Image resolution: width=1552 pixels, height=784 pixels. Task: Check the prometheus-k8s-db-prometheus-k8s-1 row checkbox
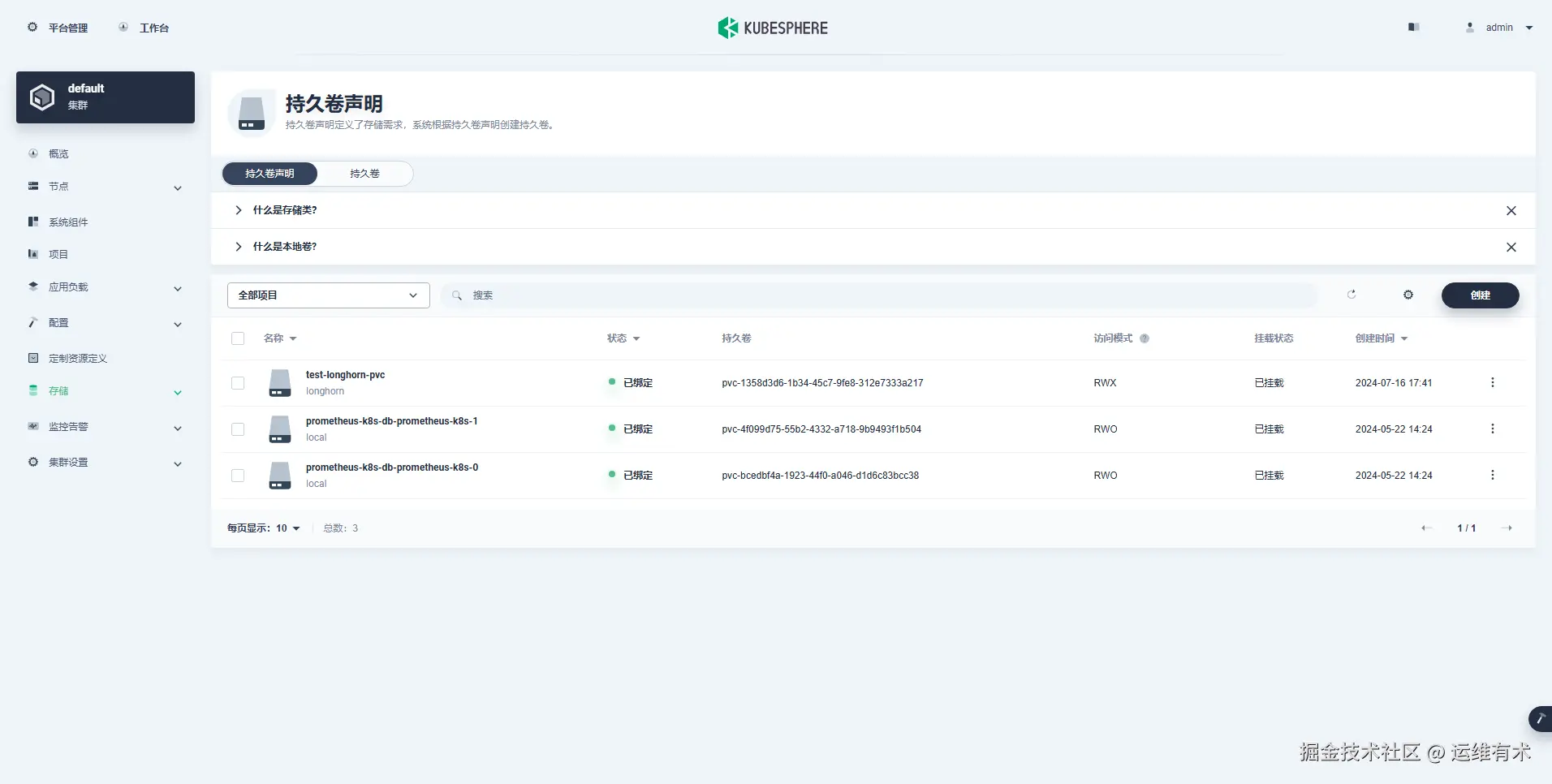(x=238, y=429)
